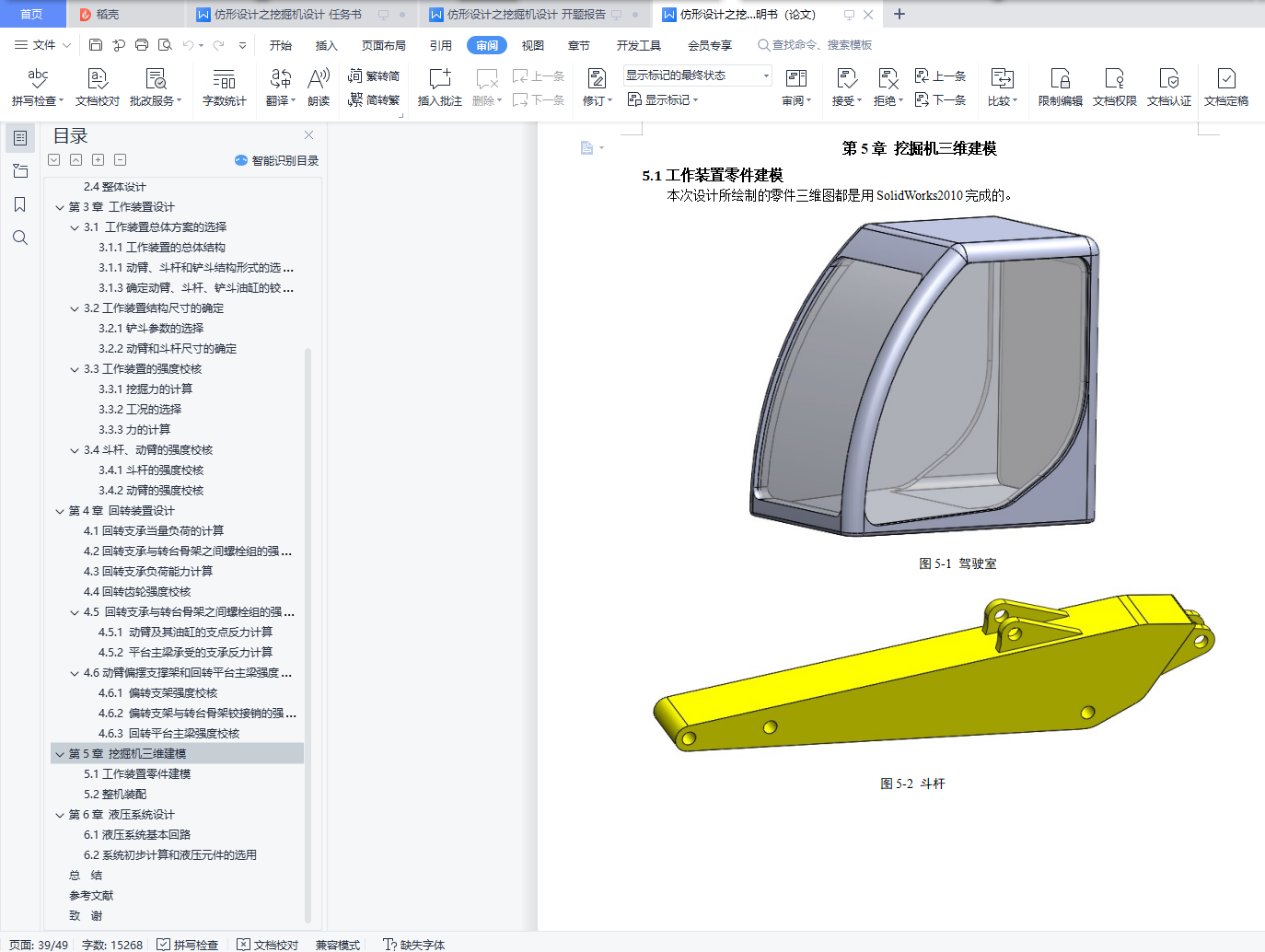
Task: Open the 显示标记 dropdown
Action: (663, 99)
